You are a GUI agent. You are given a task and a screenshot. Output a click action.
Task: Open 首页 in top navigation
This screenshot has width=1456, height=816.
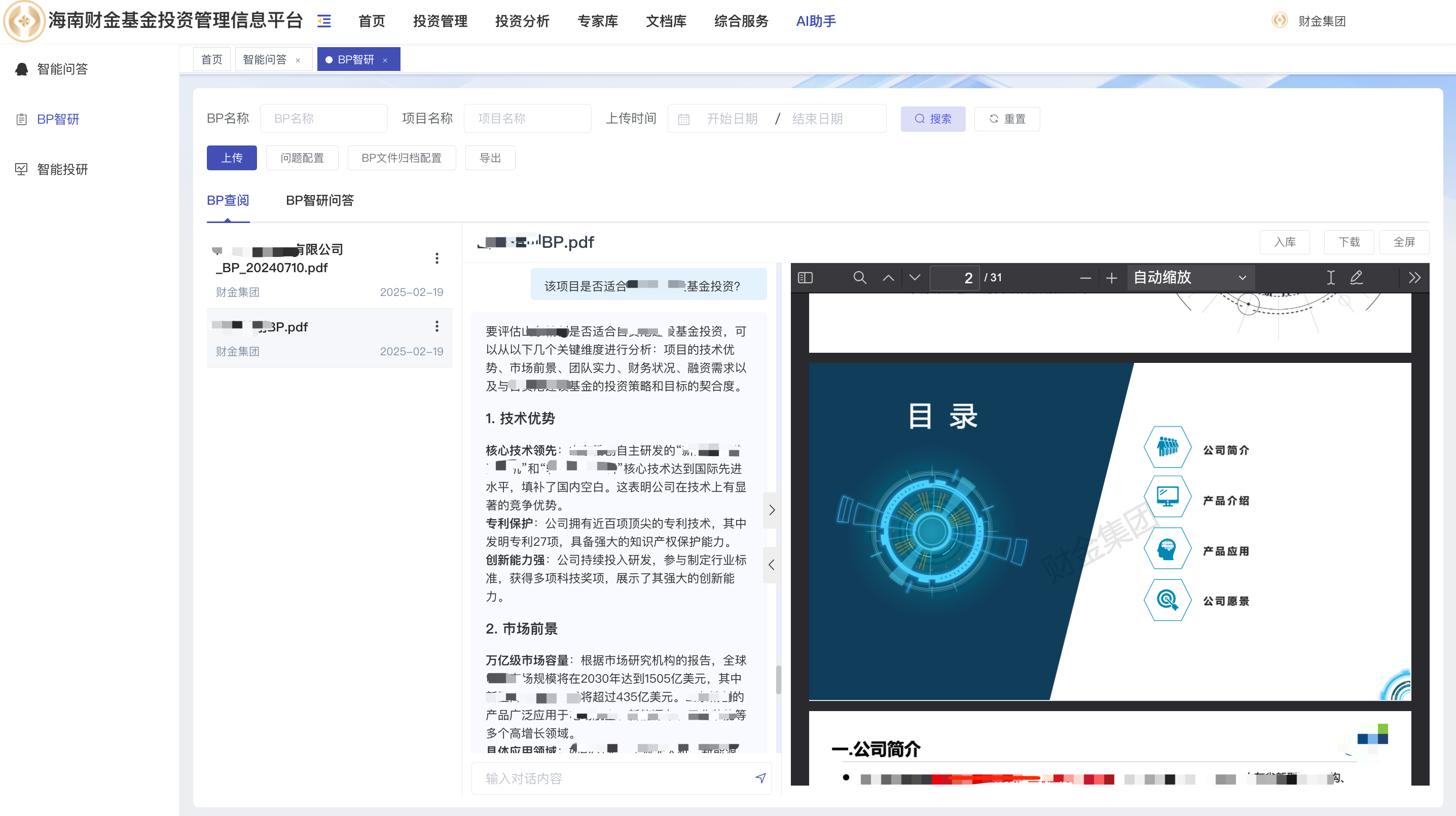coord(371,21)
